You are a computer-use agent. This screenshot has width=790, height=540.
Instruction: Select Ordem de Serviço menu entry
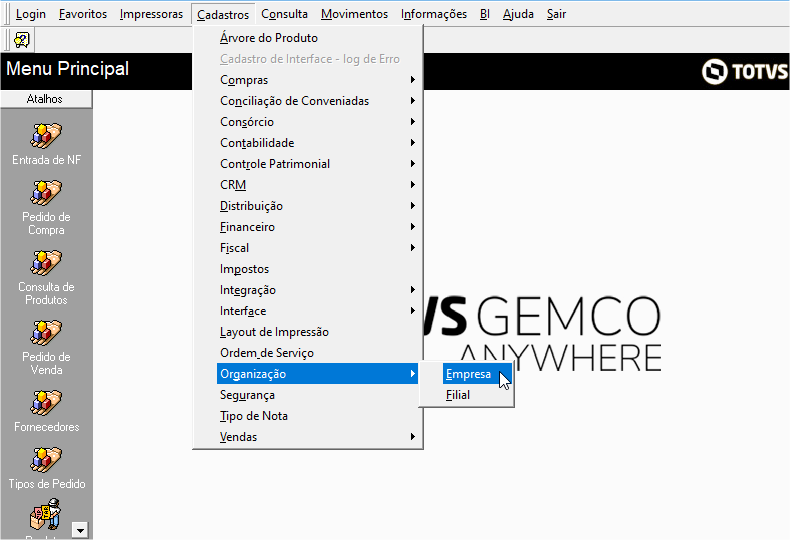[318, 353]
